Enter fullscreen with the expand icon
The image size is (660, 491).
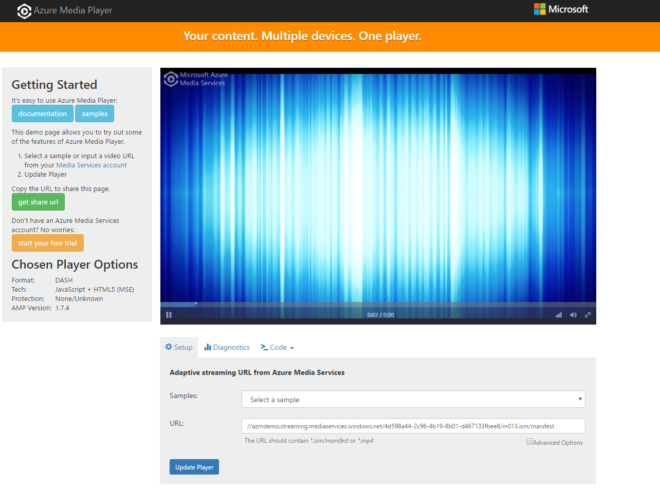[x=588, y=315]
